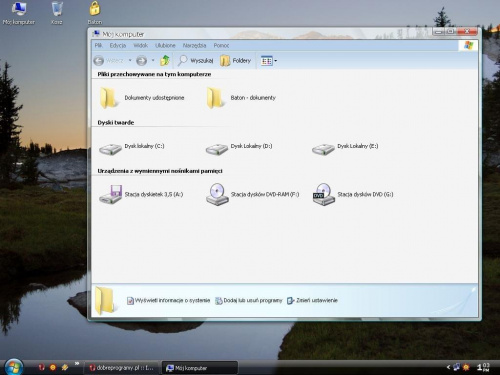Click the first red quick launch icon
The image size is (500, 375).
(x=41, y=367)
